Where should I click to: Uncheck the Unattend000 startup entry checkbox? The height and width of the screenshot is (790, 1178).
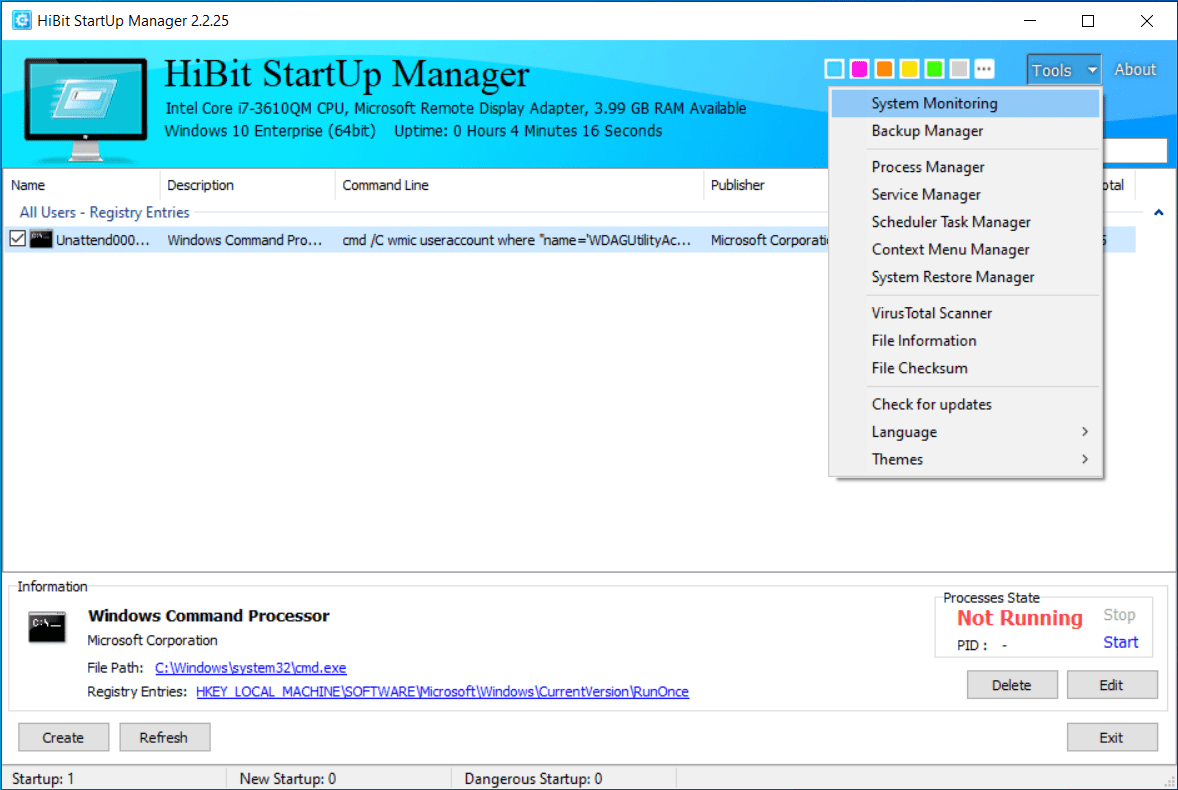17,239
